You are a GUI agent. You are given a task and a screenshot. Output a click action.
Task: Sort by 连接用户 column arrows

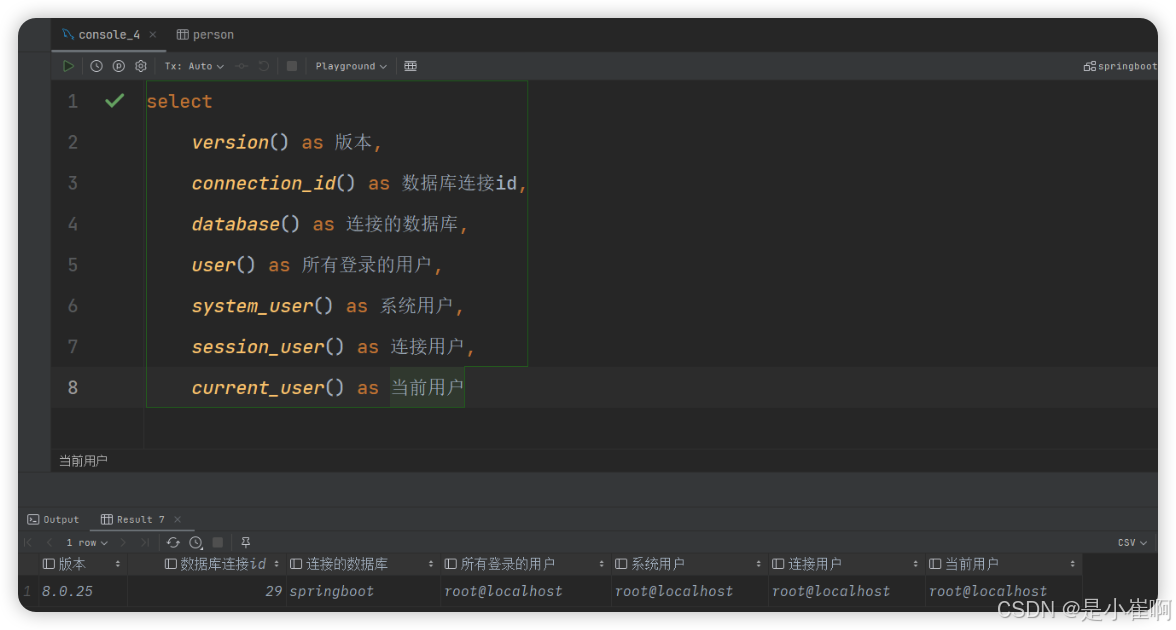tap(916, 564)
